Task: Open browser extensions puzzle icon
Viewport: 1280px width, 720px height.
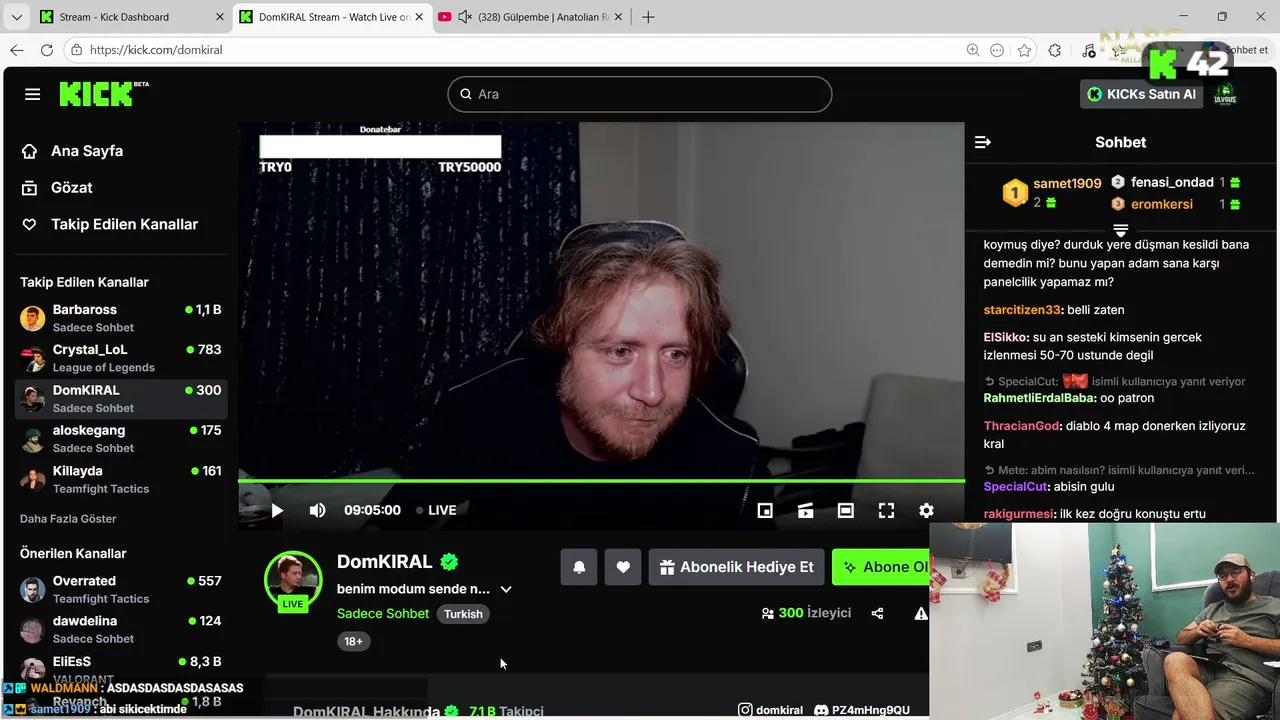Action: (x=1055, y=50)
